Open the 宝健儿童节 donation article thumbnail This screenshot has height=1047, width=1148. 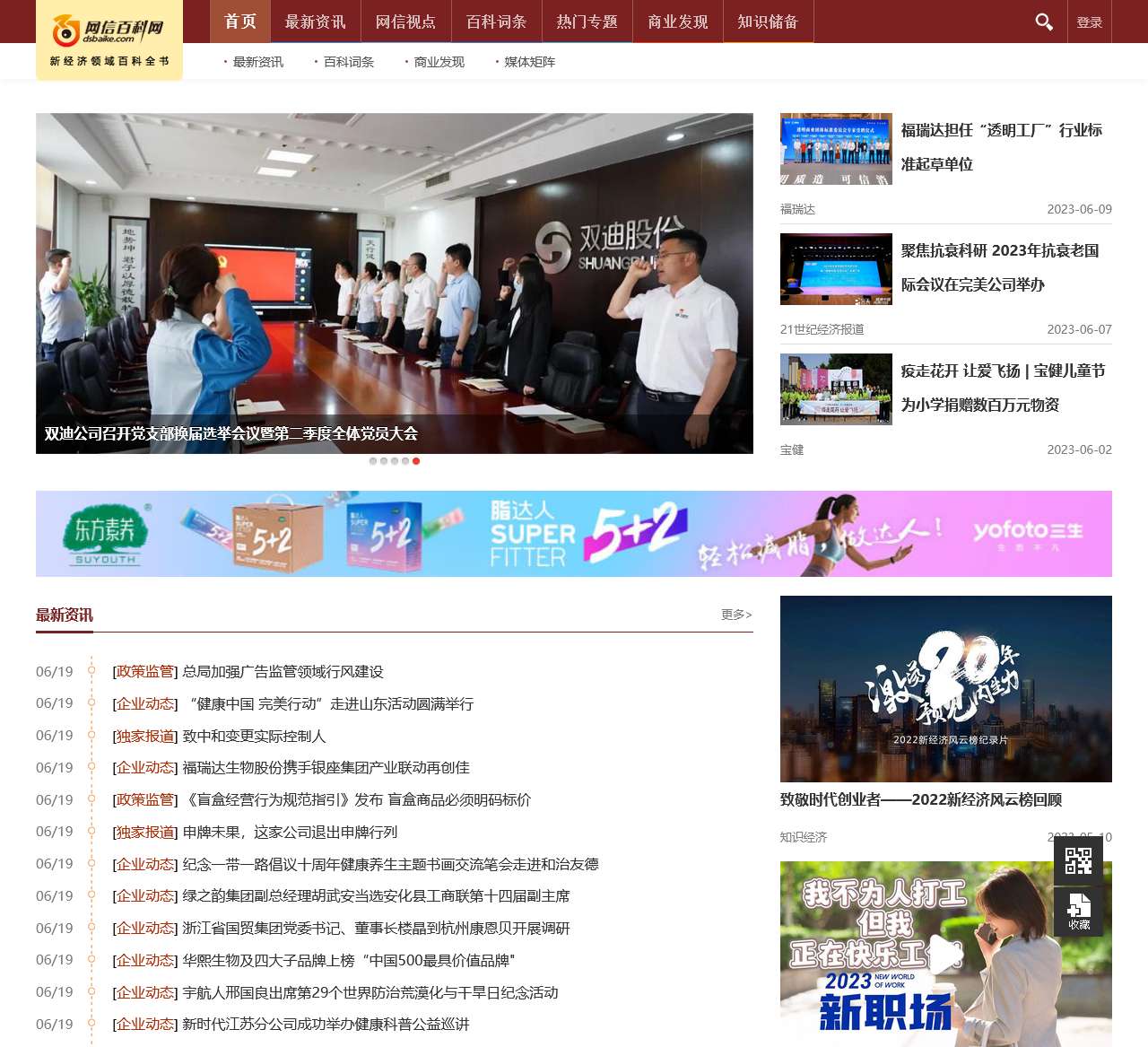tap(836, 389)
